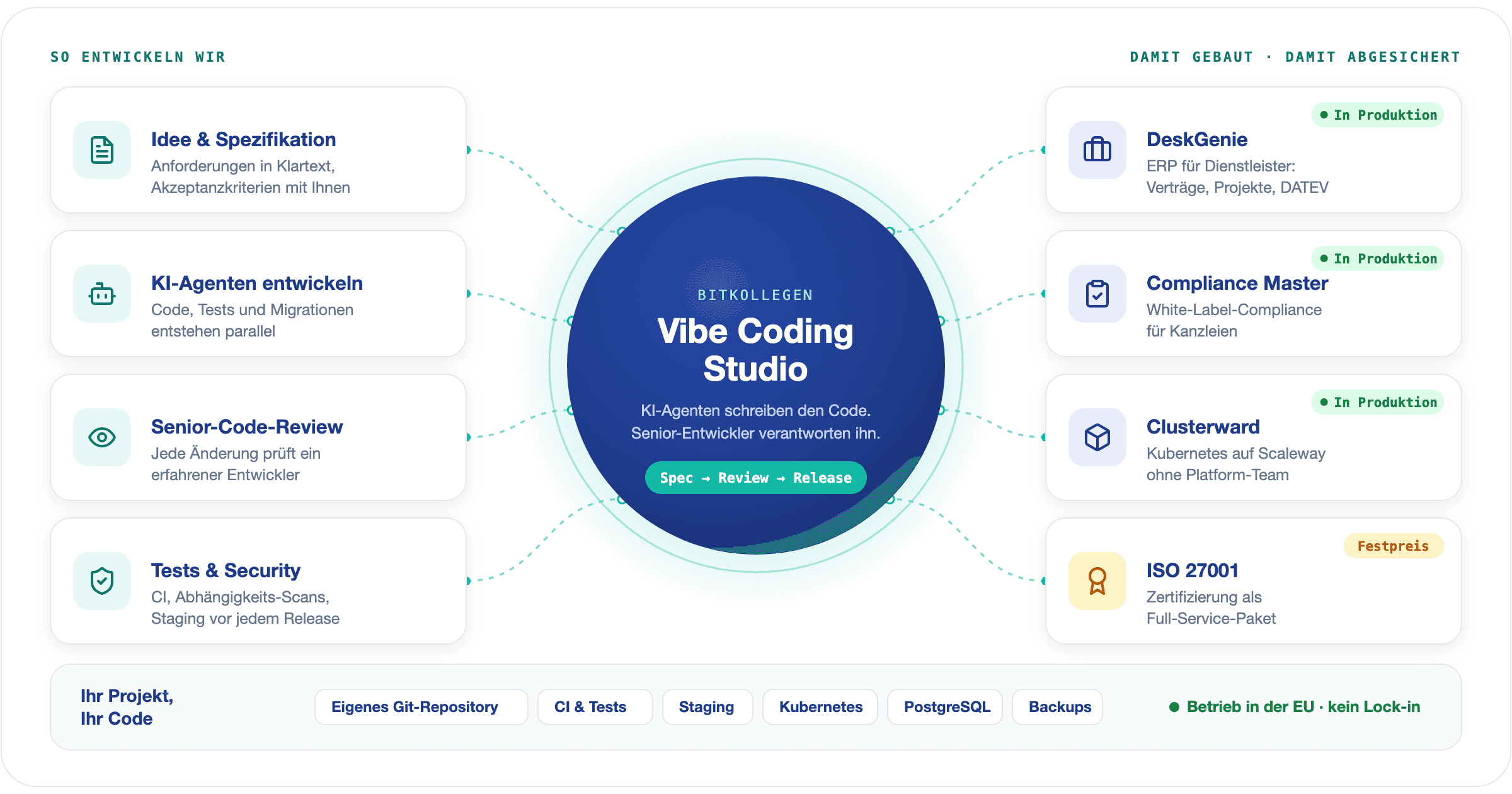1512x794 pixels.
Task: Select the Tests & Security heading
Action: (x=226, y=570)
